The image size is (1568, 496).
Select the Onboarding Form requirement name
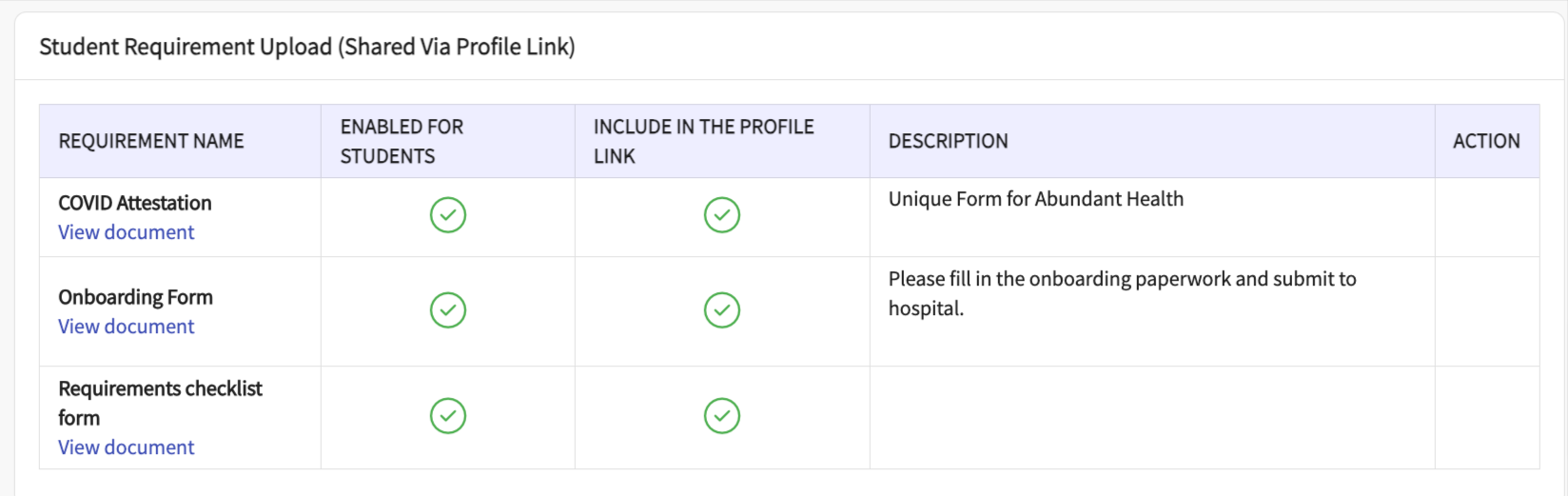135,297
